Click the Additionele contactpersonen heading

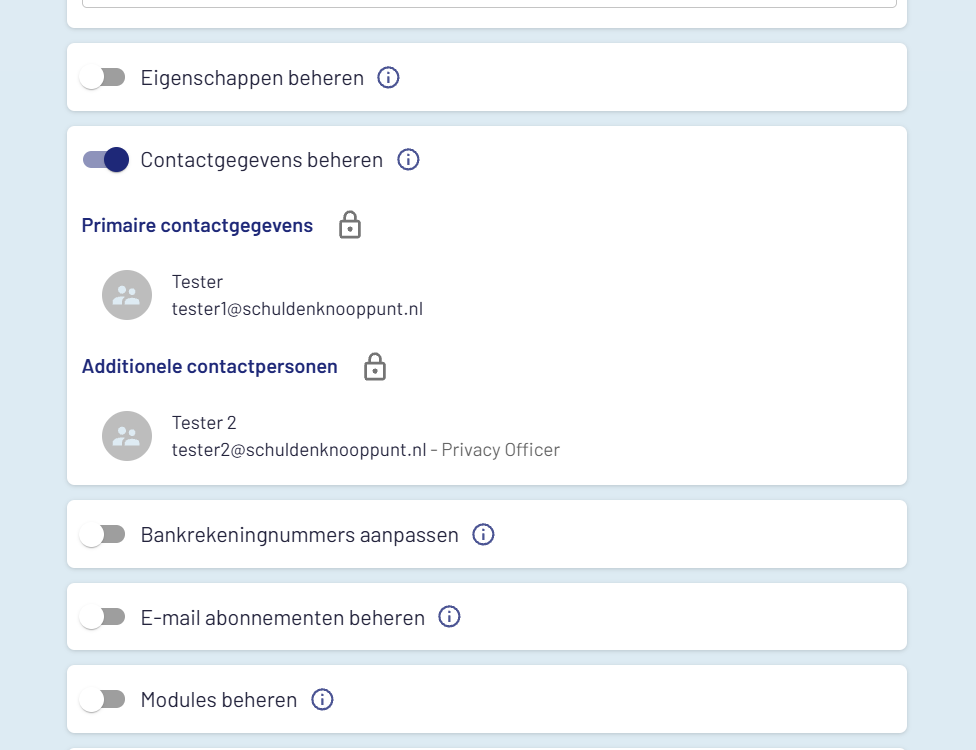(x=209, y=366)
